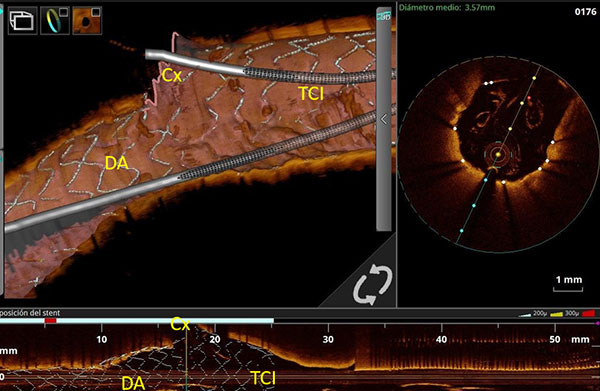Collapse the 3D panel with the chevron arrow
This screenshot has height=391, width=600.
pyautogui.click(x=384, y=119)
